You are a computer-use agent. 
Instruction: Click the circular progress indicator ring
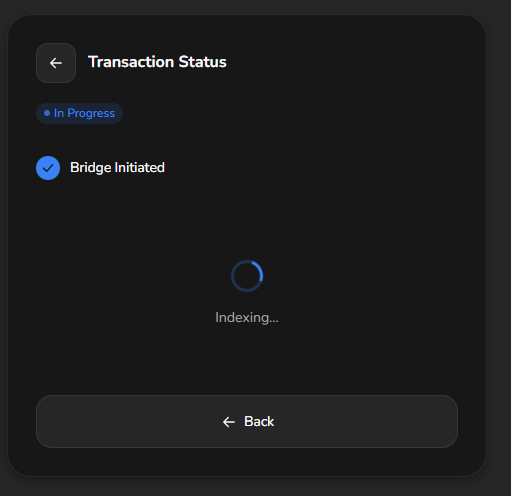click(x=247, y=276)
